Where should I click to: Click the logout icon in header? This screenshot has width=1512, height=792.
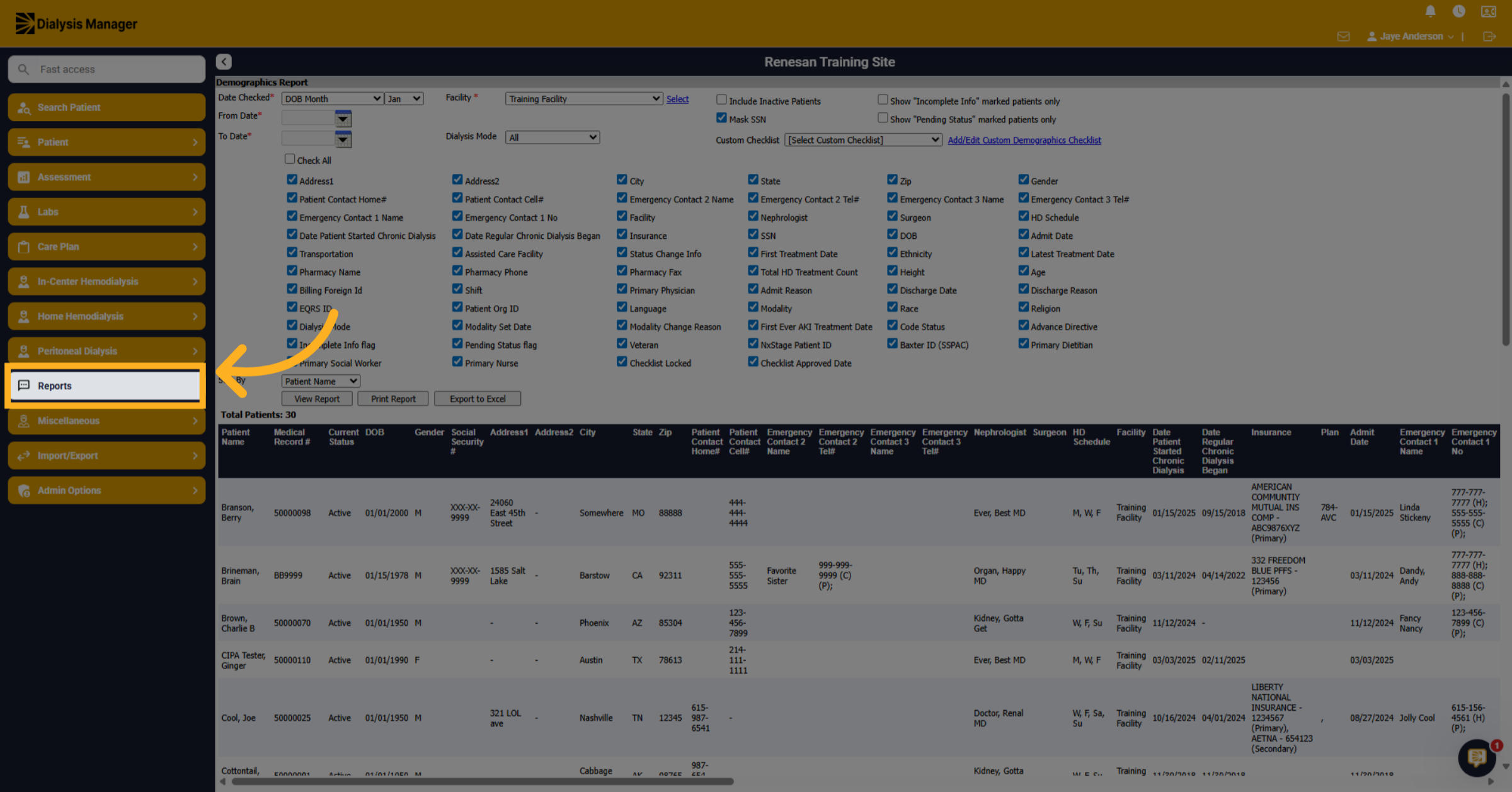click(1489, 37)
